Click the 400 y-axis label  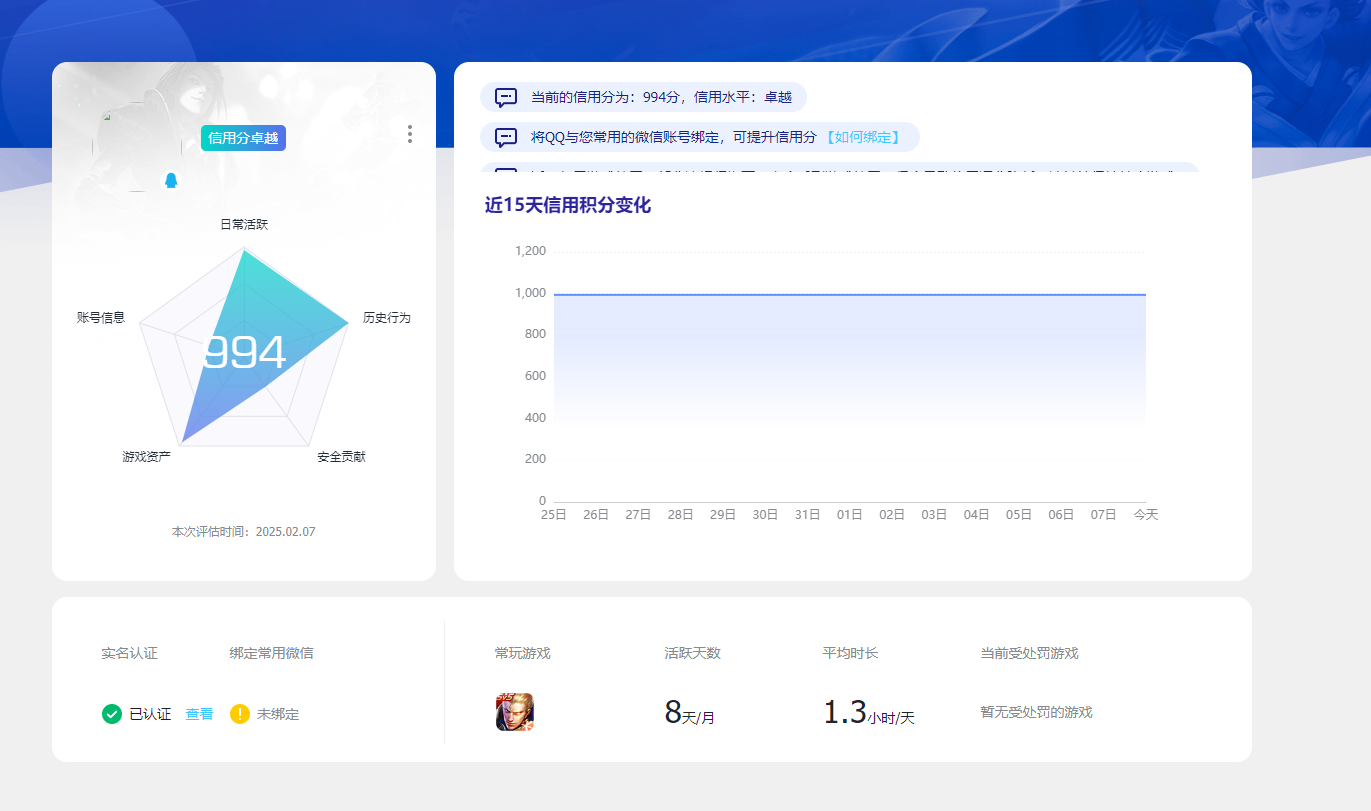(x=535, y=418)
